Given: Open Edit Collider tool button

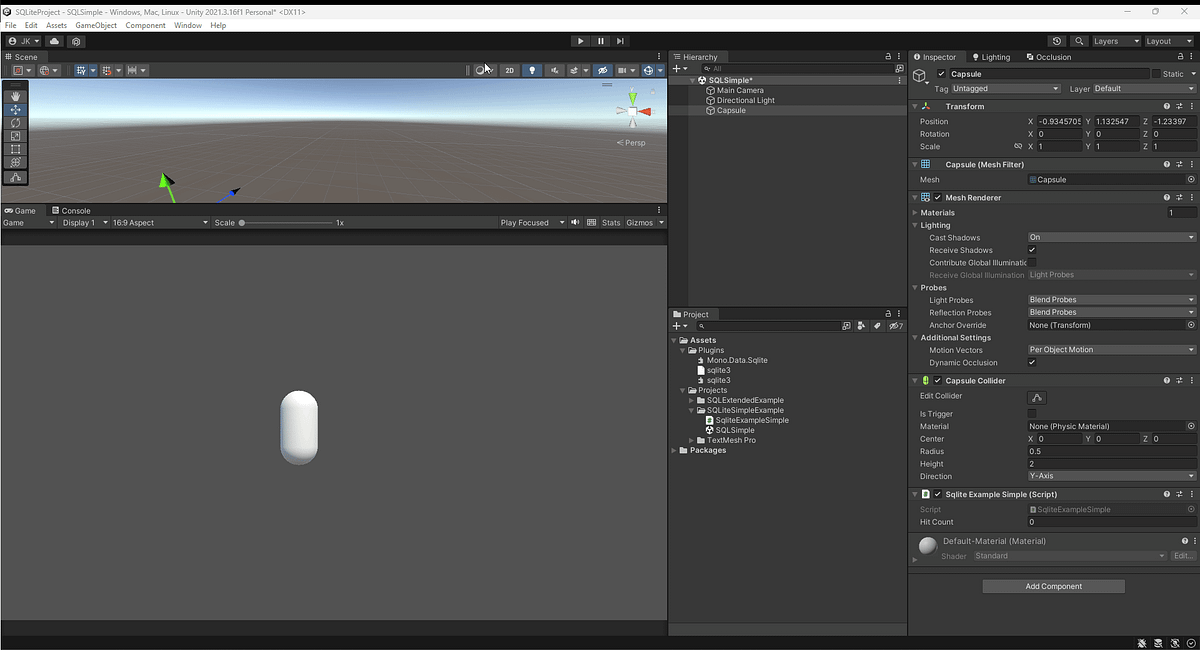Looking at the screenshot, I should (1037, 397).
